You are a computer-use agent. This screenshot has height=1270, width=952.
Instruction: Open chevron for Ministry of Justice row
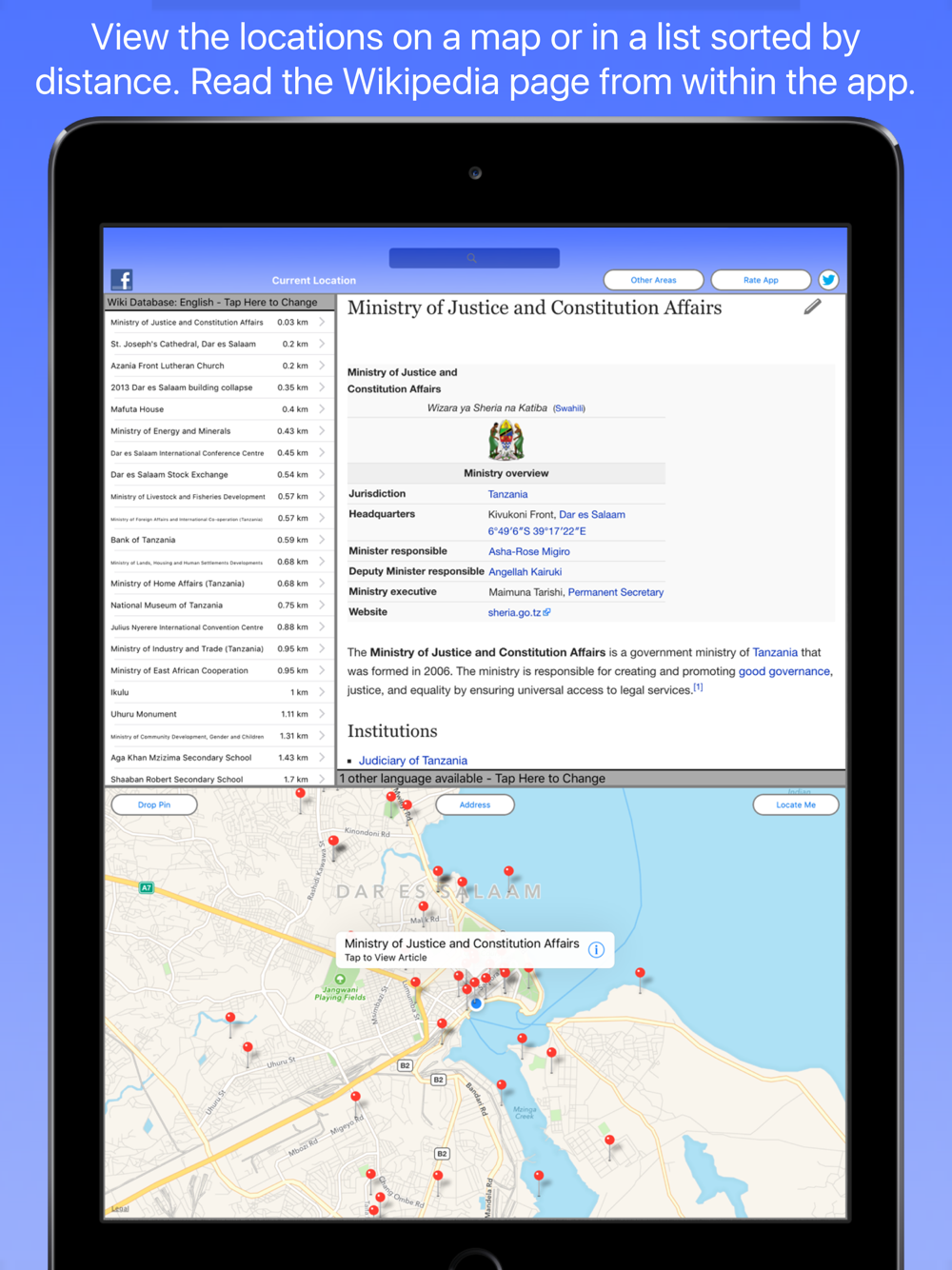(322, 322)
